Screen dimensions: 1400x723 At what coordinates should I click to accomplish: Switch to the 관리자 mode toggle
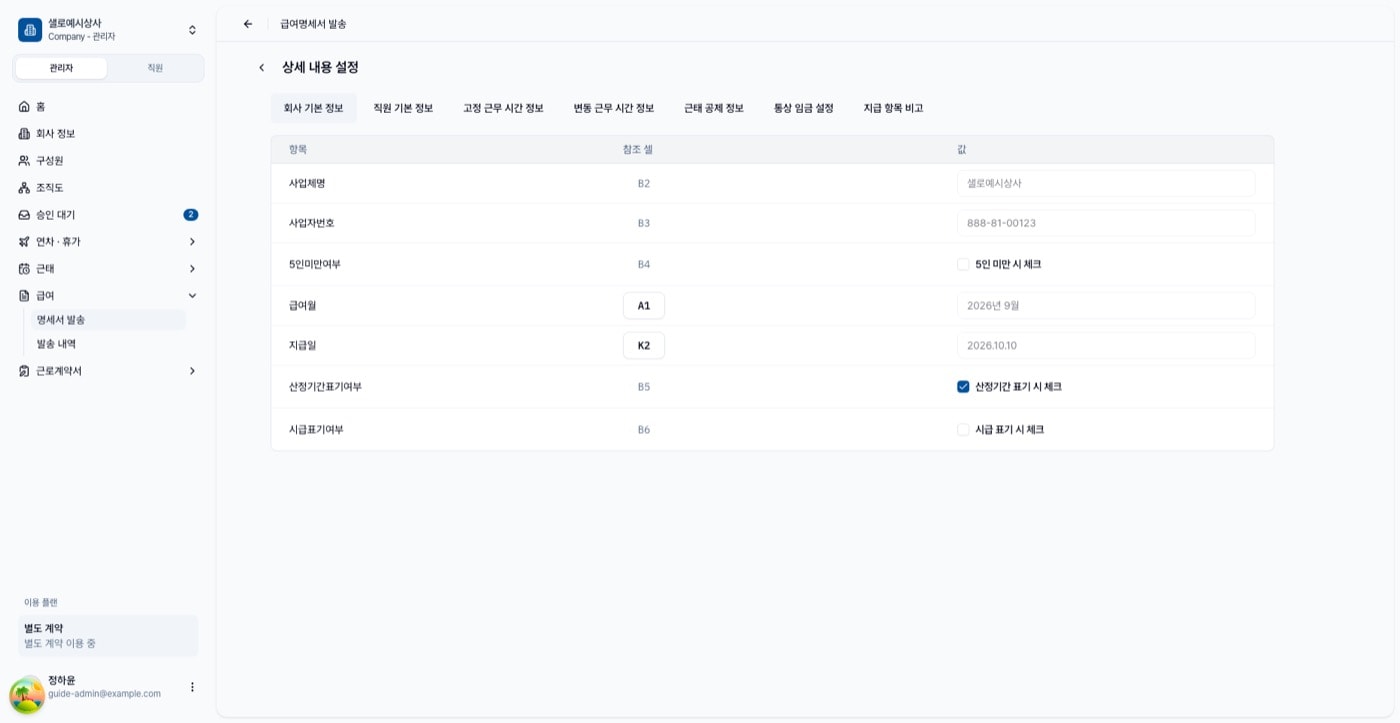coord(61,68)
